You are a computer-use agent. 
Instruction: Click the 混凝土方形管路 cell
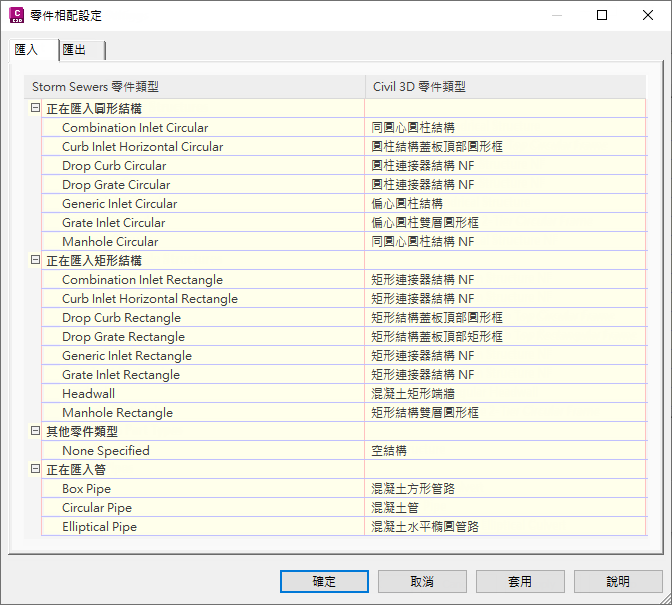click(x=506, y=488)
